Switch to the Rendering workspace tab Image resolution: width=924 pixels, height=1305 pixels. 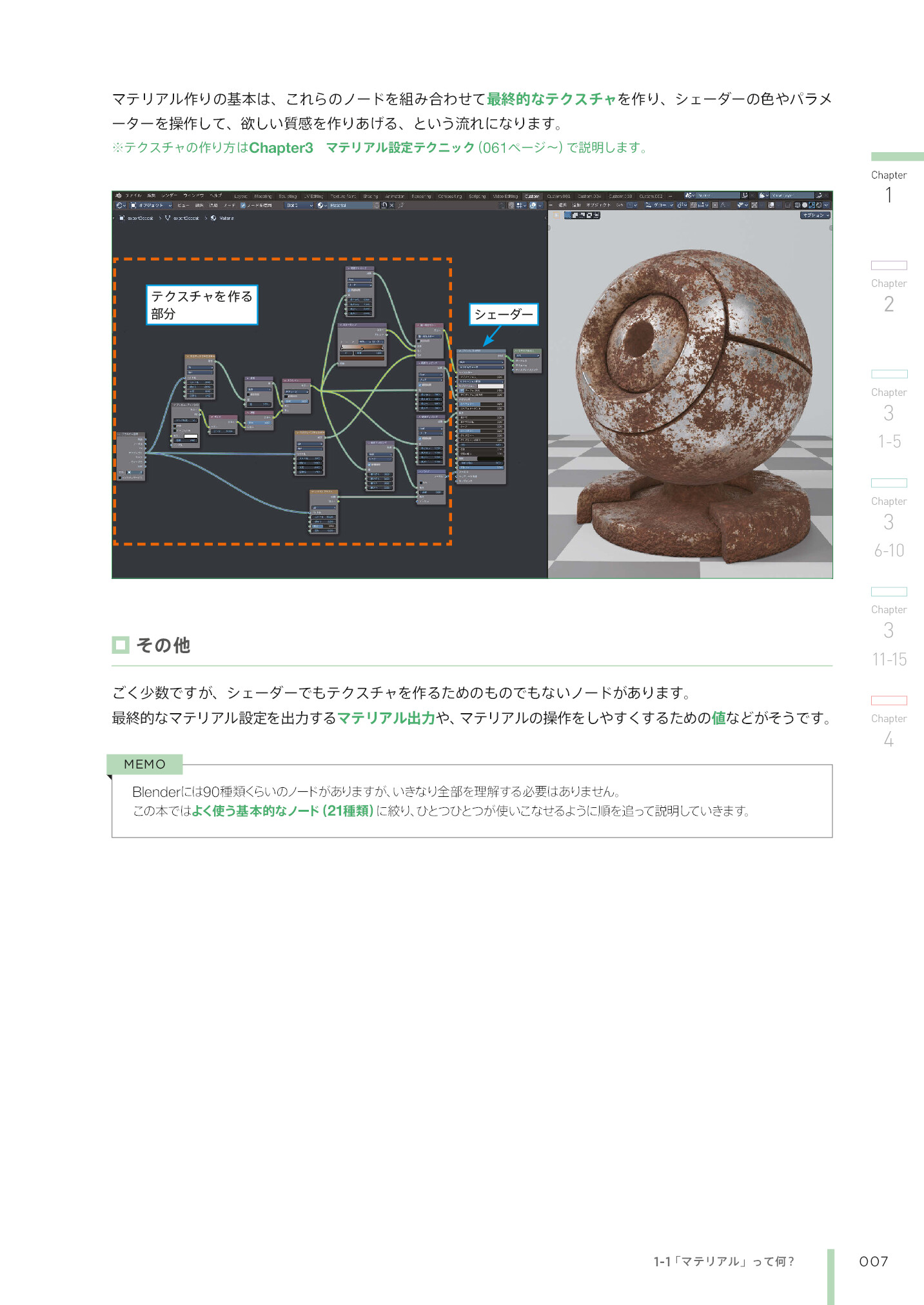tap(422, 196)
